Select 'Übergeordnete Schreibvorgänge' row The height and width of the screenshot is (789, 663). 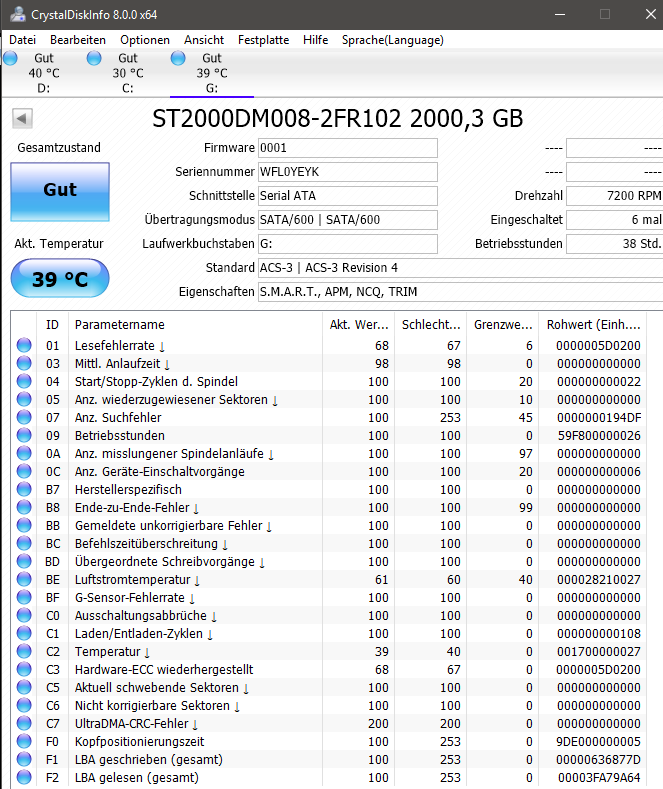pos(329,562)
